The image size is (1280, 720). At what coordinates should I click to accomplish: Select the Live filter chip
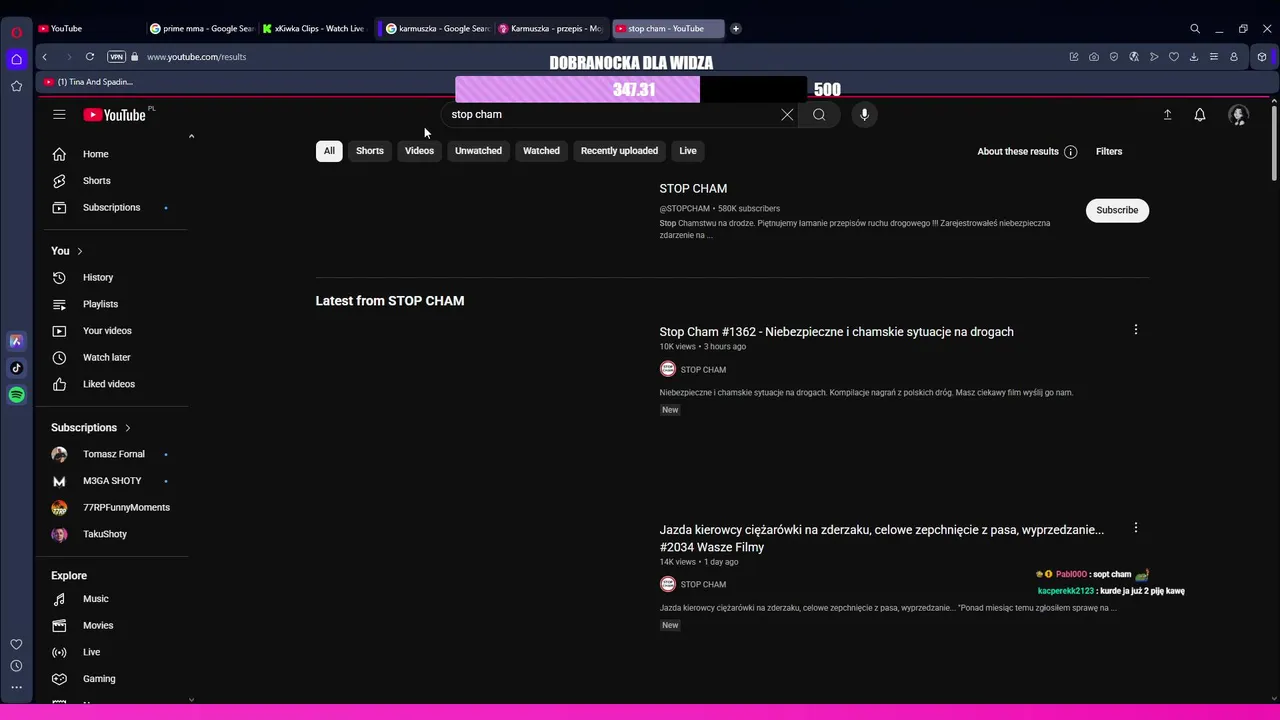688,151
